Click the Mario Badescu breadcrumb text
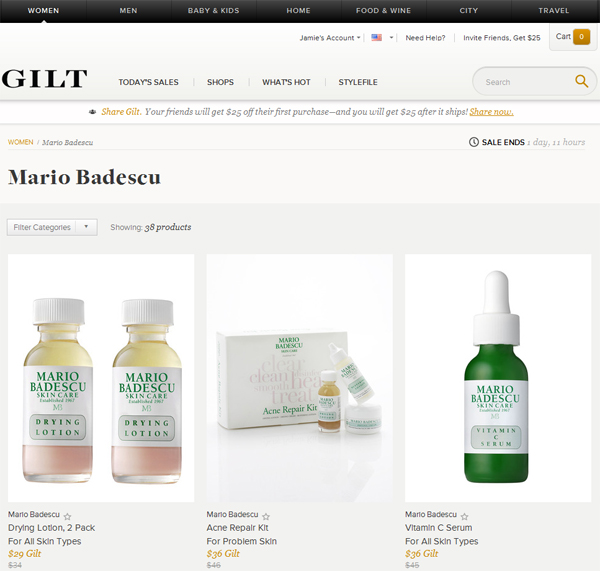This screenshot has height=571, width=600. point(68,142)
